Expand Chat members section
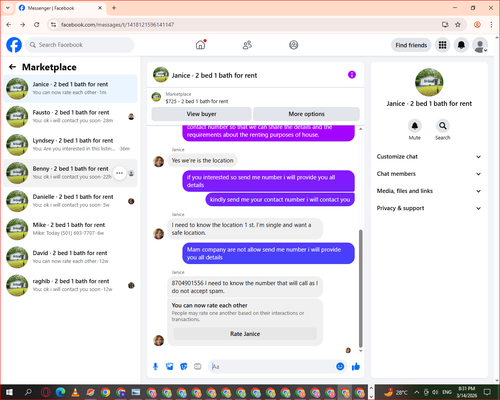 pos(429,174)
